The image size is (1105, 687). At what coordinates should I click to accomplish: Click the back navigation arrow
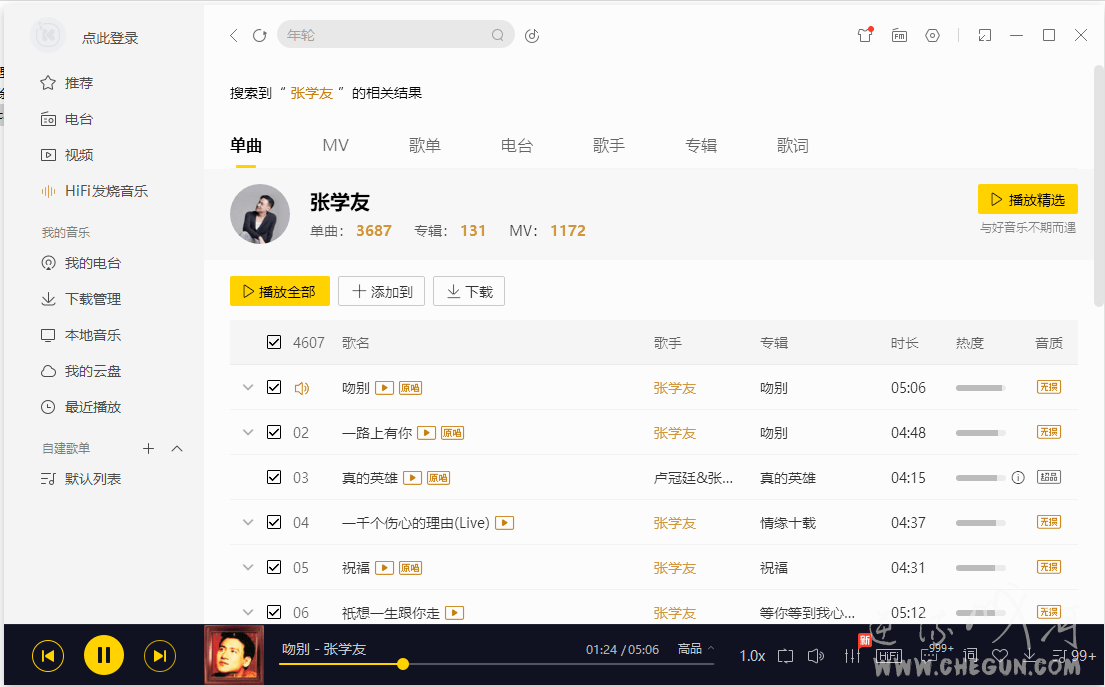point(234,35)
